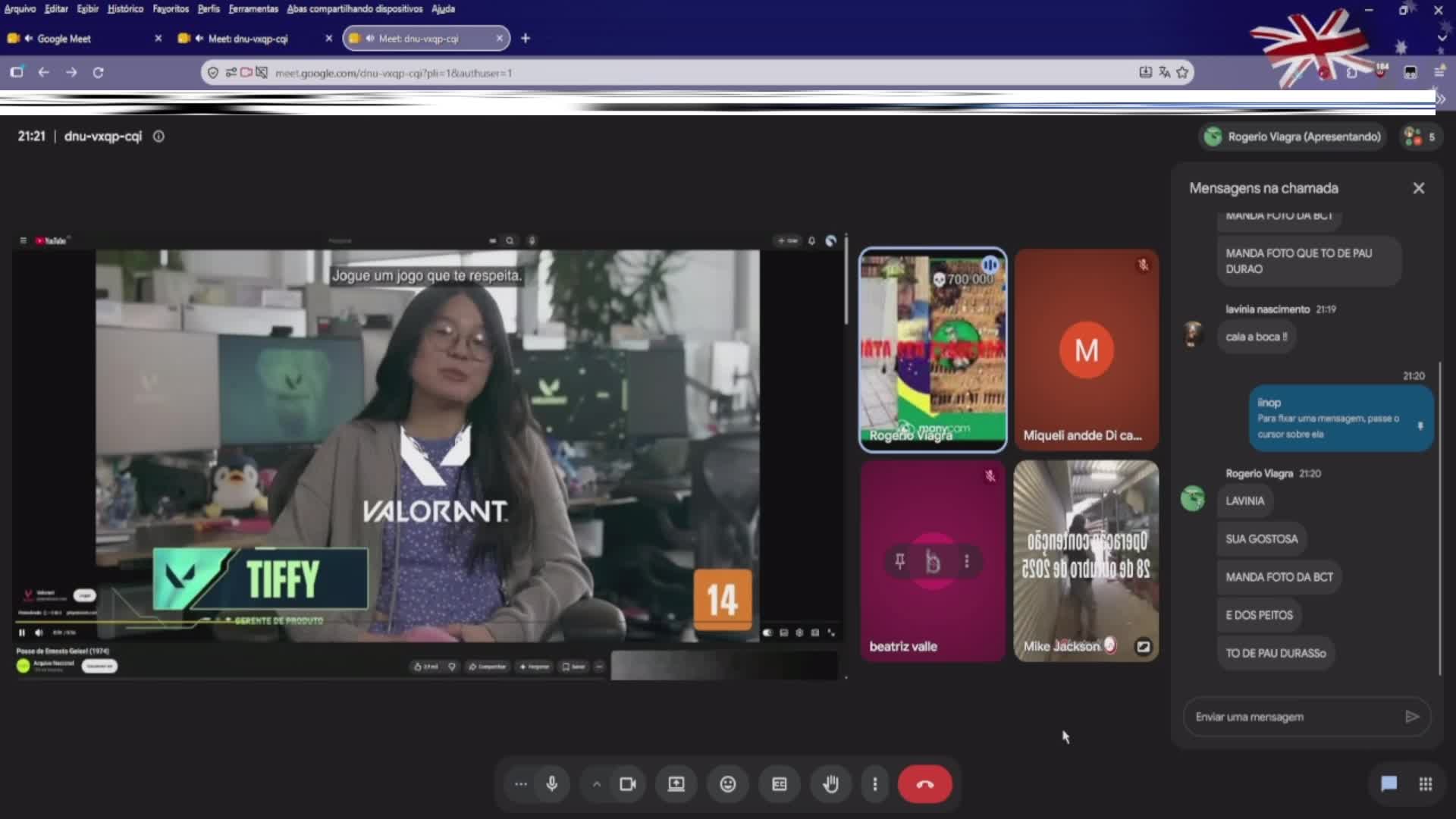This screenshot has height=819, width=1456.
Task: Click the translate page icon
Action: click(1164, 73)
